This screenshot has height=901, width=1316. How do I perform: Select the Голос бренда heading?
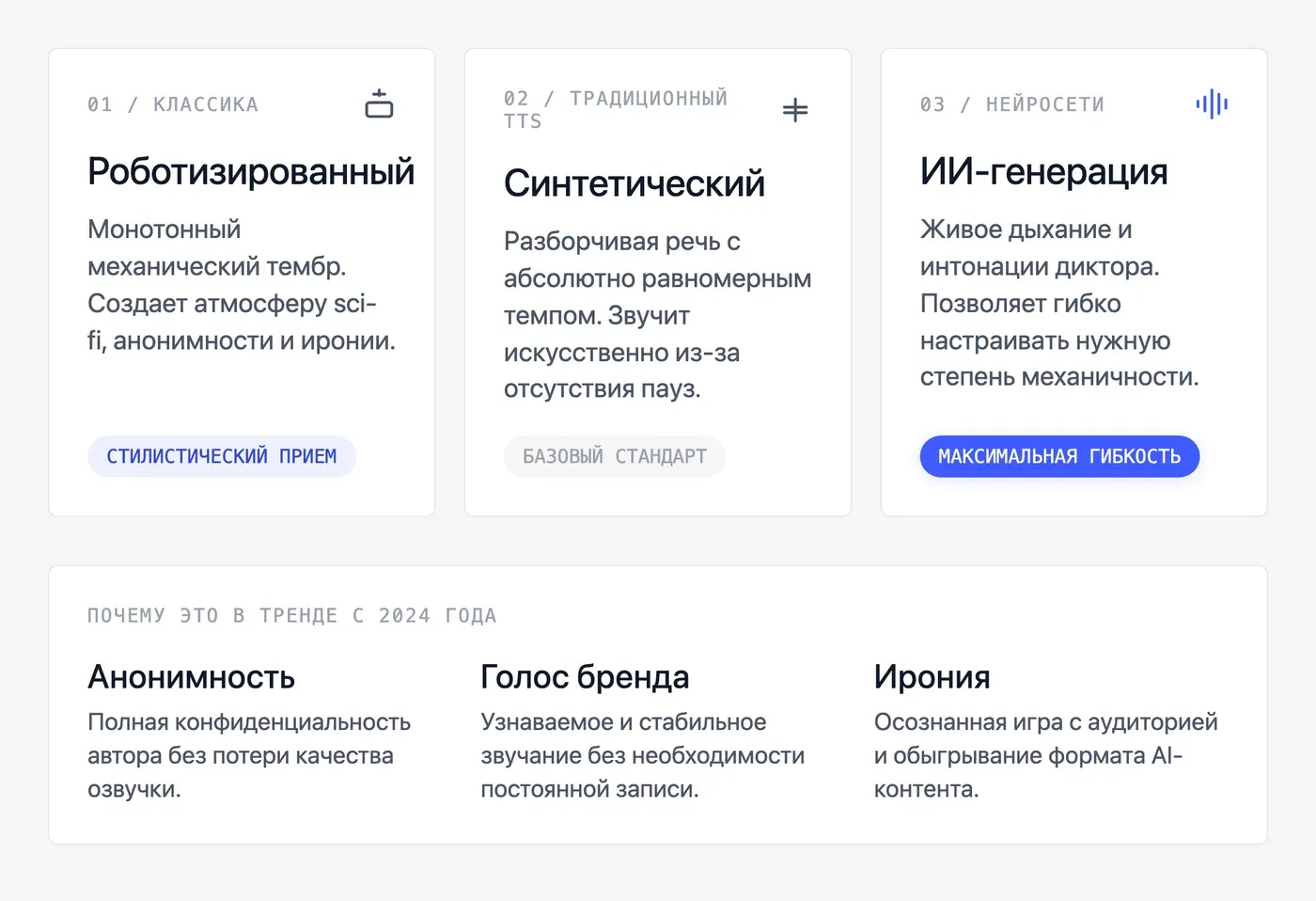coord(585,677)
